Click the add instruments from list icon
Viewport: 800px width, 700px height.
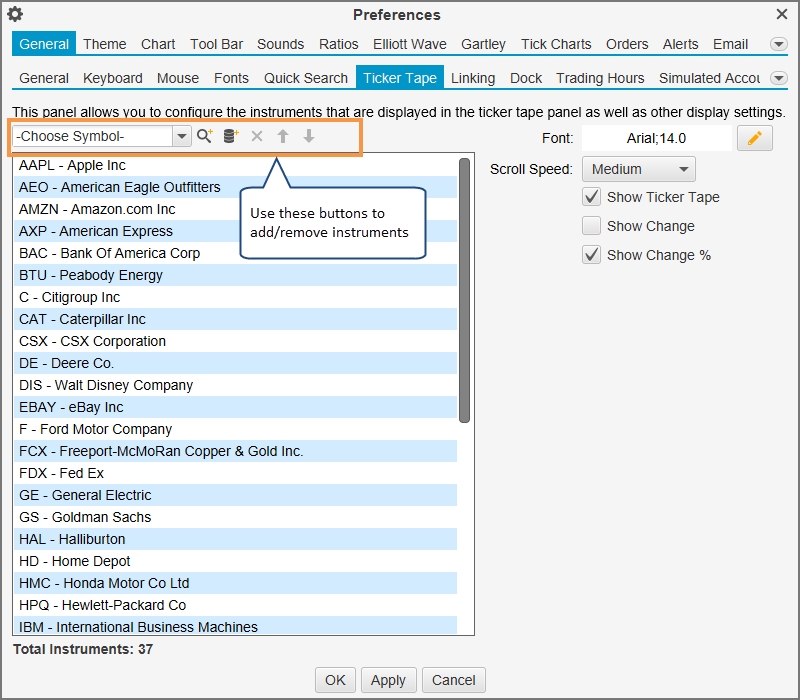pos(231,136)
